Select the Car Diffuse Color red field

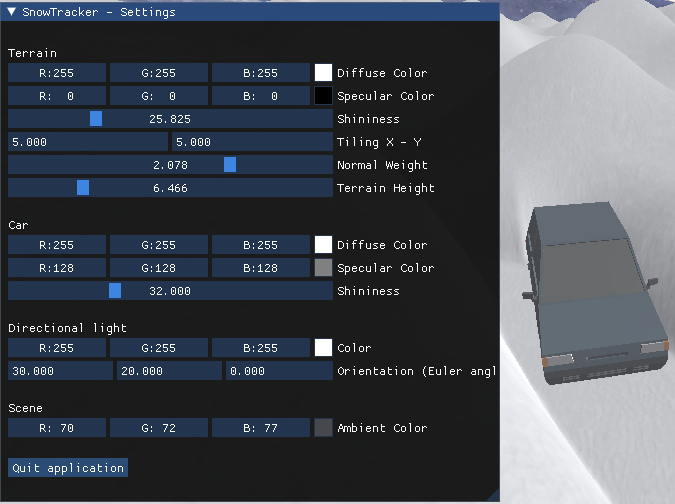click(57, 245)
